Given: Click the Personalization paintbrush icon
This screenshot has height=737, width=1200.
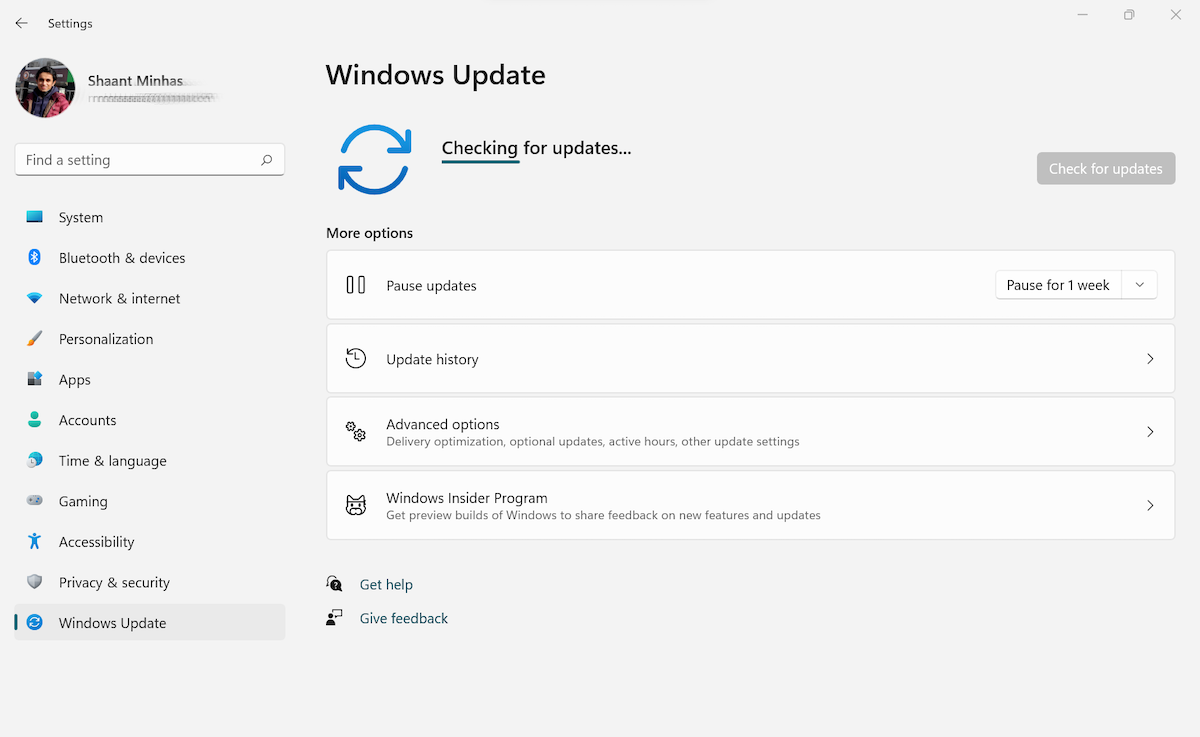Looking at the screenshot, I should 34,338.
